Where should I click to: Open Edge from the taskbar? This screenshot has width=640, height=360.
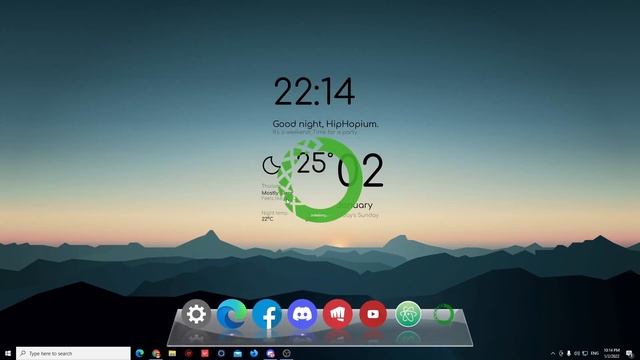140,353
